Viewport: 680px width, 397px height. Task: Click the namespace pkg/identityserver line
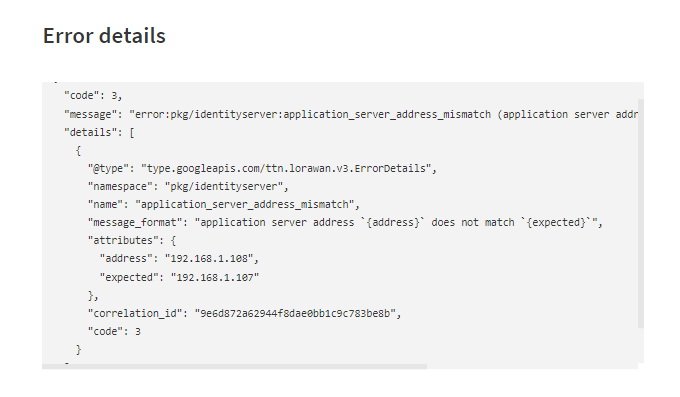pos(188,187)
